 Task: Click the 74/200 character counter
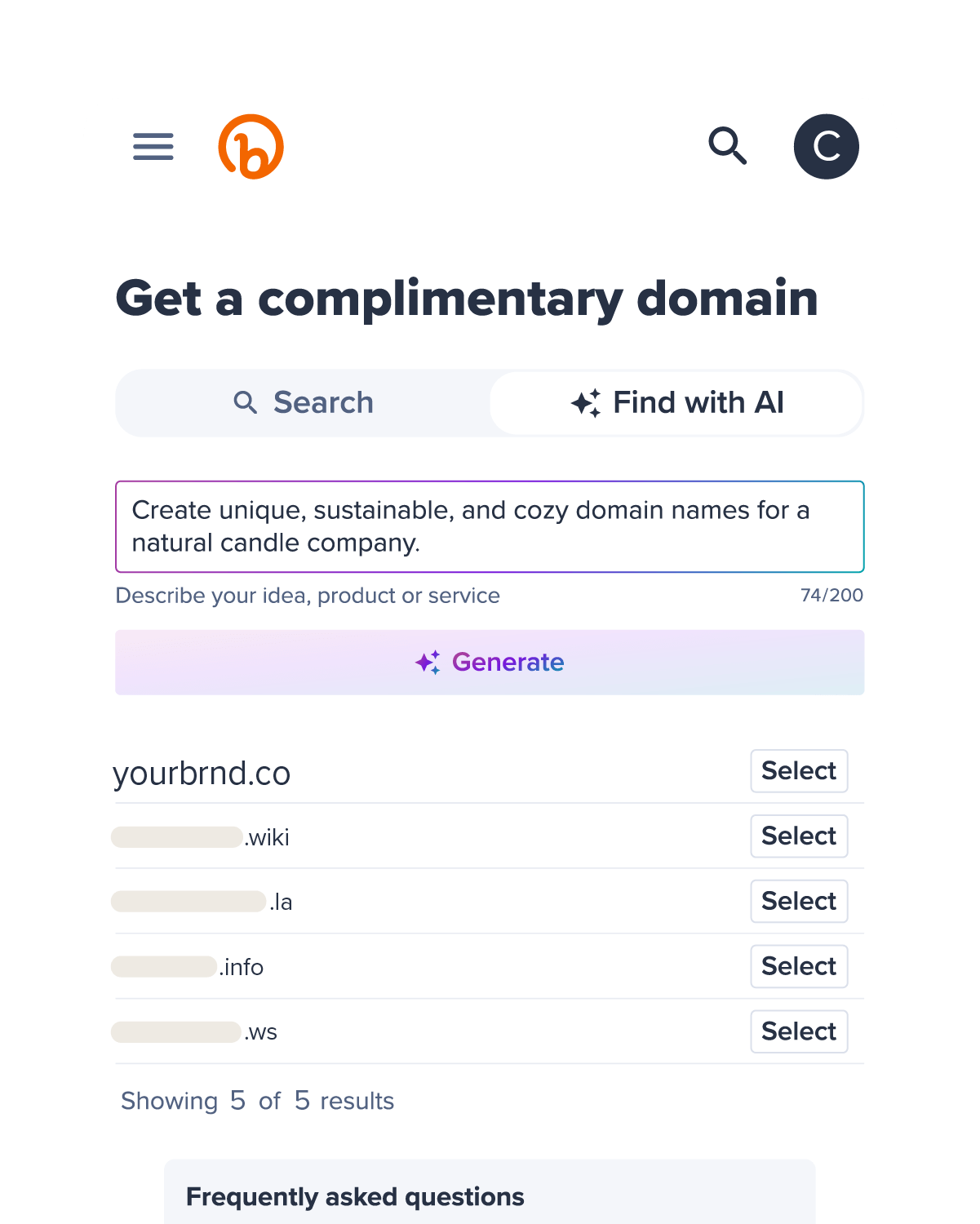(x=831, y=596)
